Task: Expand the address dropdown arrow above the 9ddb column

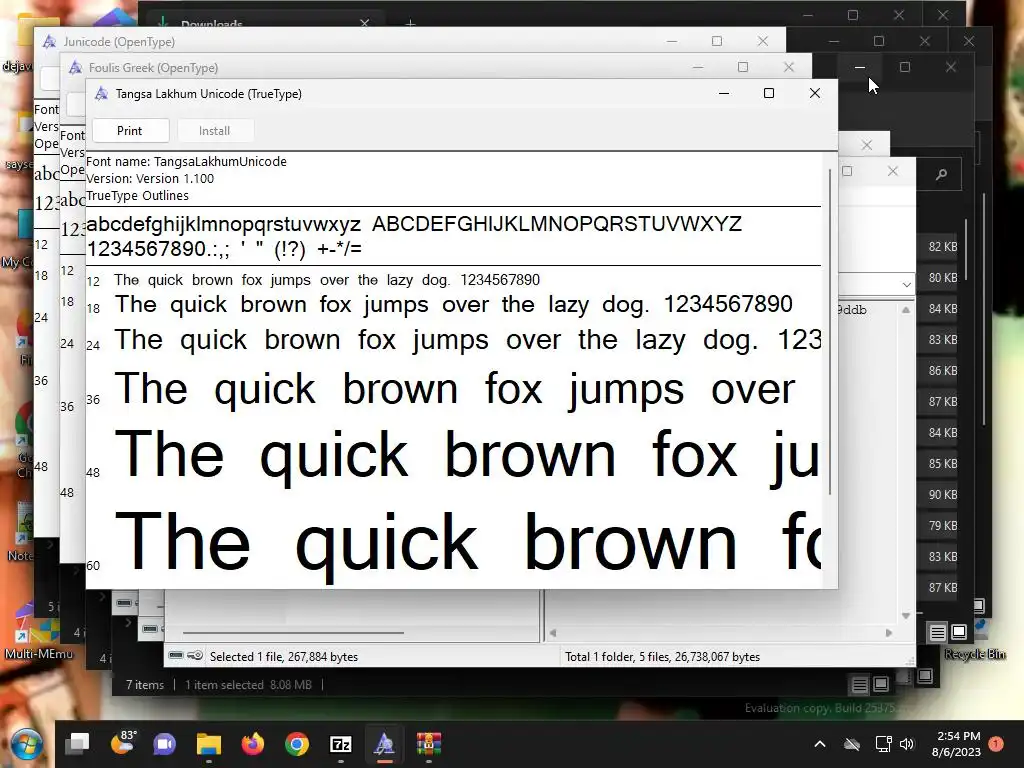Action: tap(906, 285)
